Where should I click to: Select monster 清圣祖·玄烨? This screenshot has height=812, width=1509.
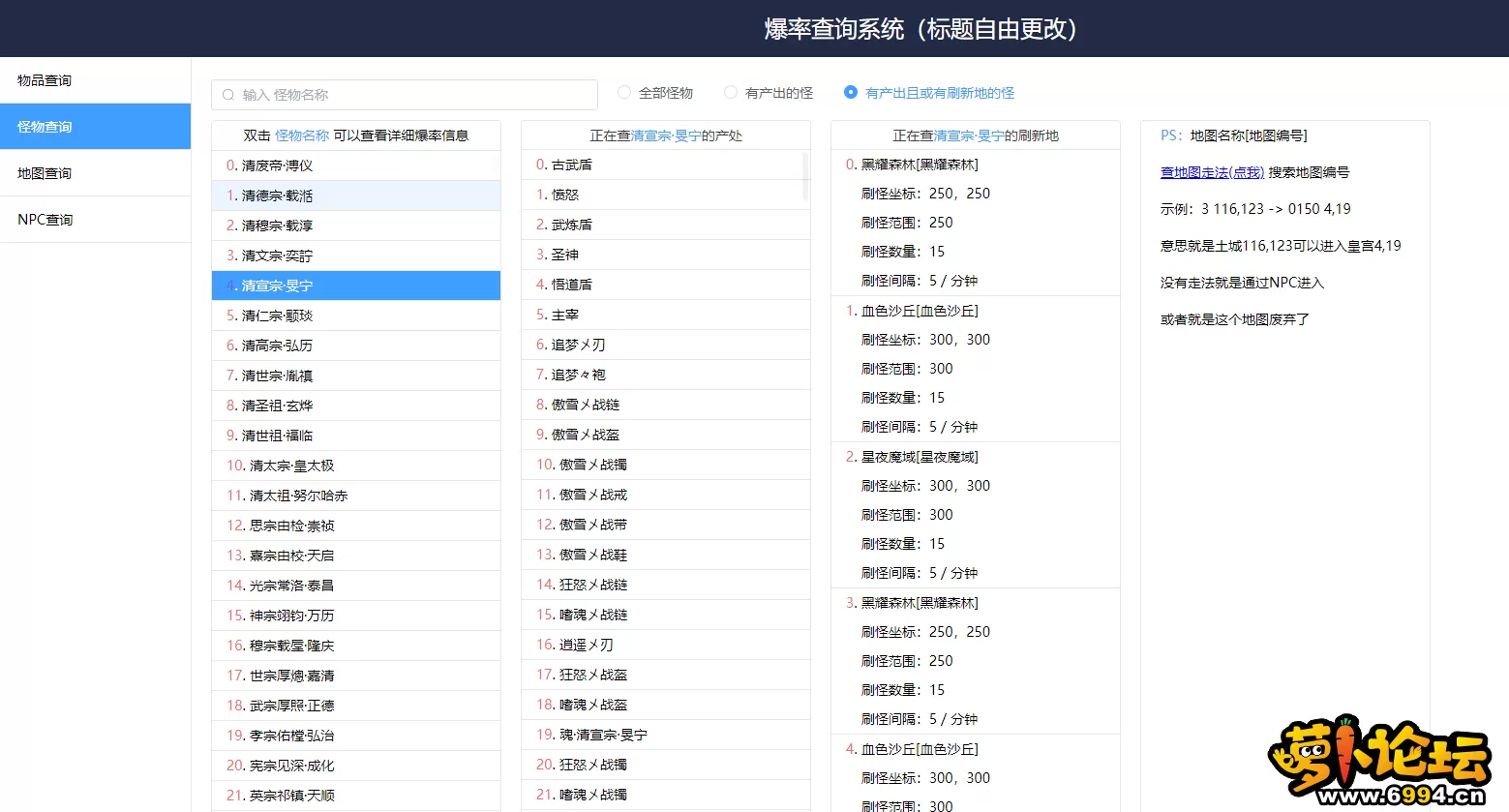[356, 406]
